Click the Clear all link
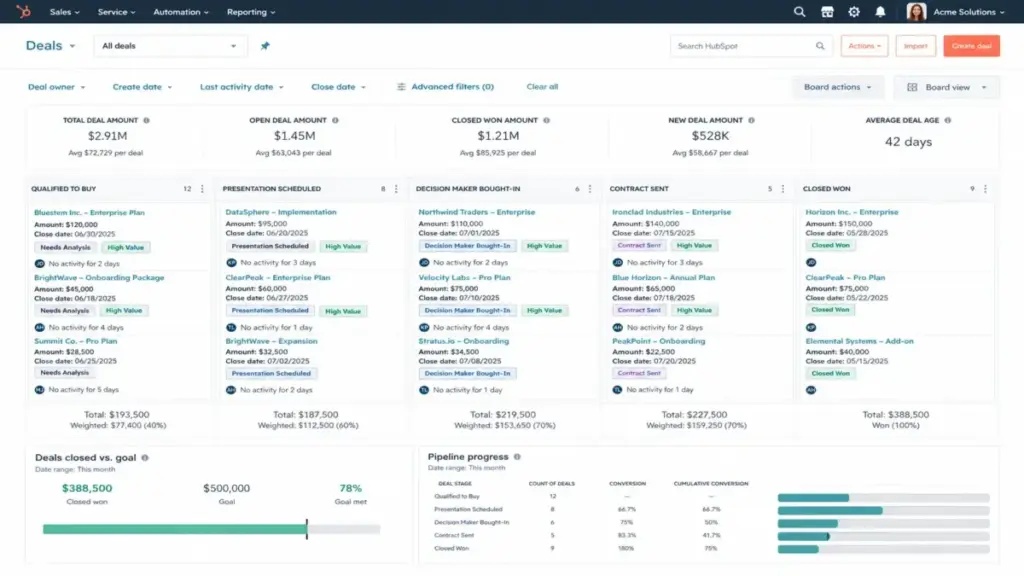 [542, 86]
